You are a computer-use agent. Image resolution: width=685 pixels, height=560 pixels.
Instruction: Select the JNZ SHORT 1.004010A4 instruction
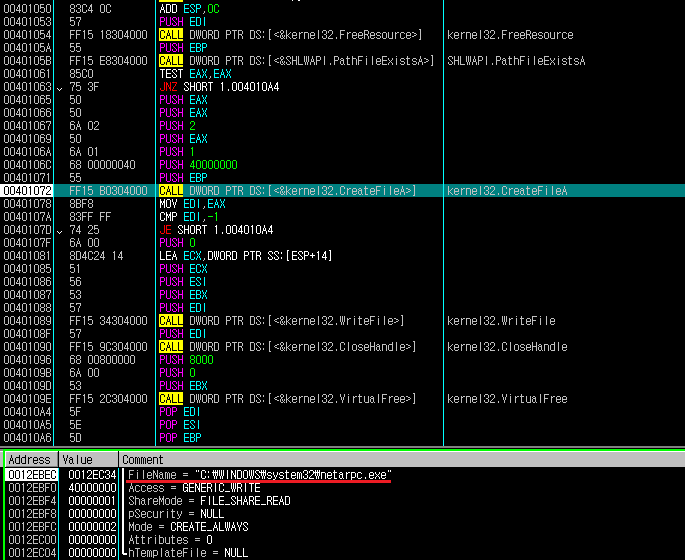pyautogui.click(x=219, y=87)
